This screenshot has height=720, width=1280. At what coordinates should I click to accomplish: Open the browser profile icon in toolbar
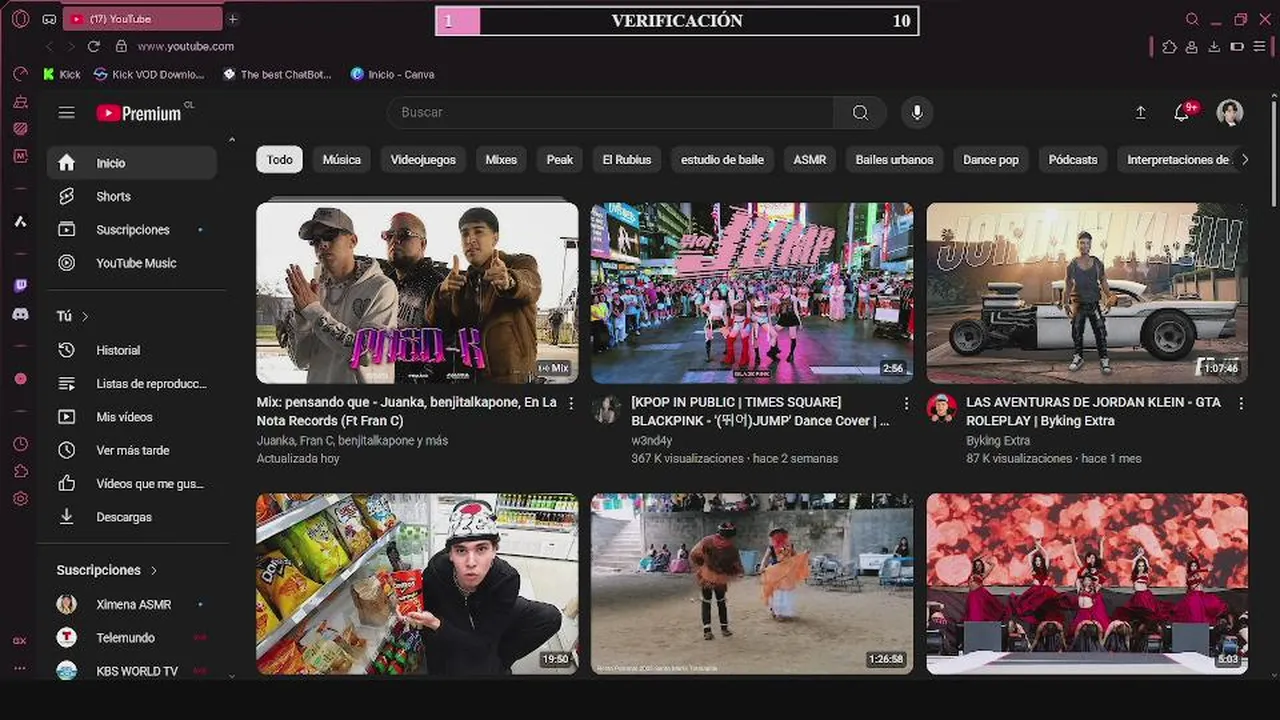(1192, 46)
